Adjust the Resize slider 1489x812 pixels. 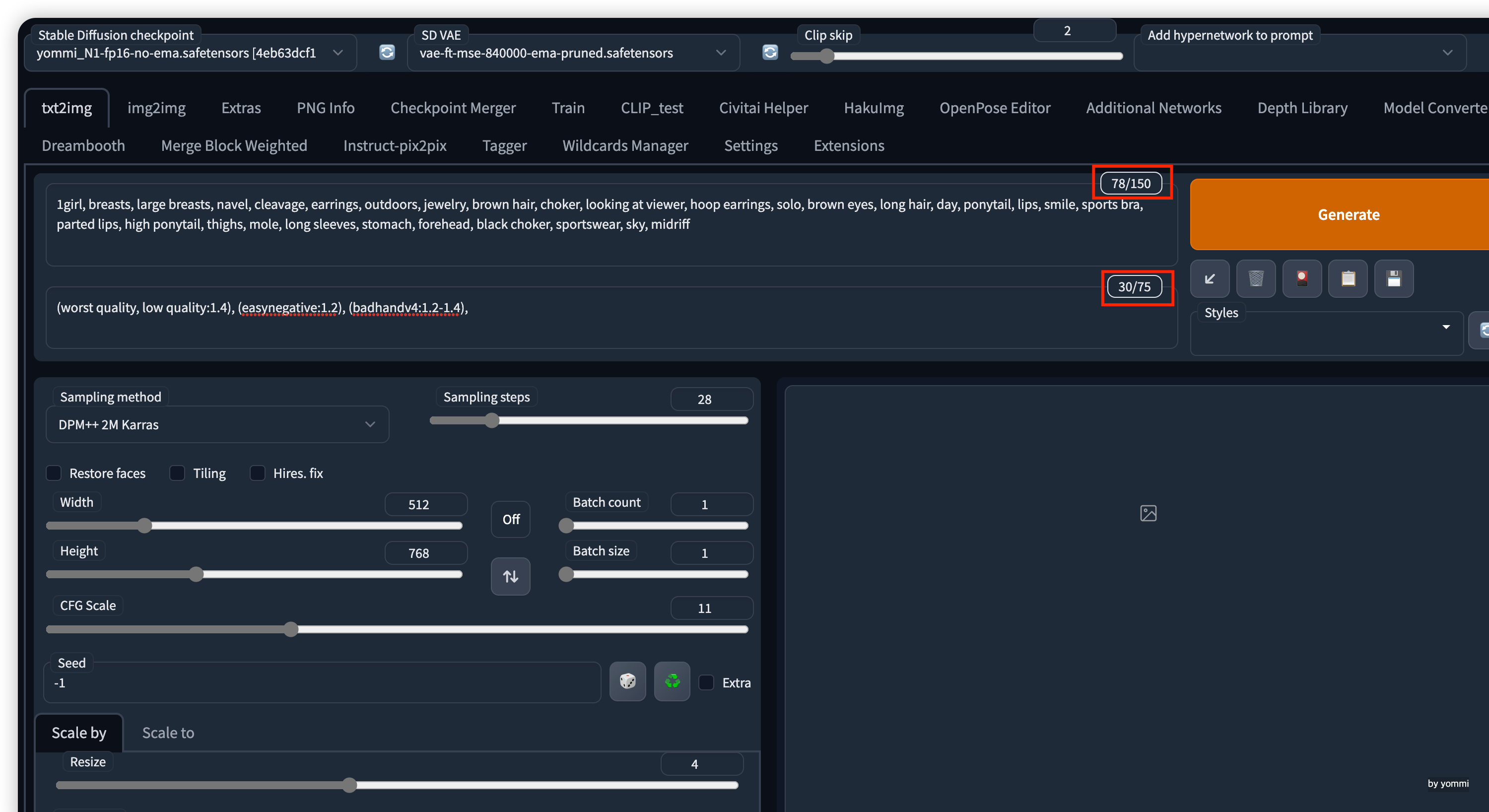[x=397, y=785]
